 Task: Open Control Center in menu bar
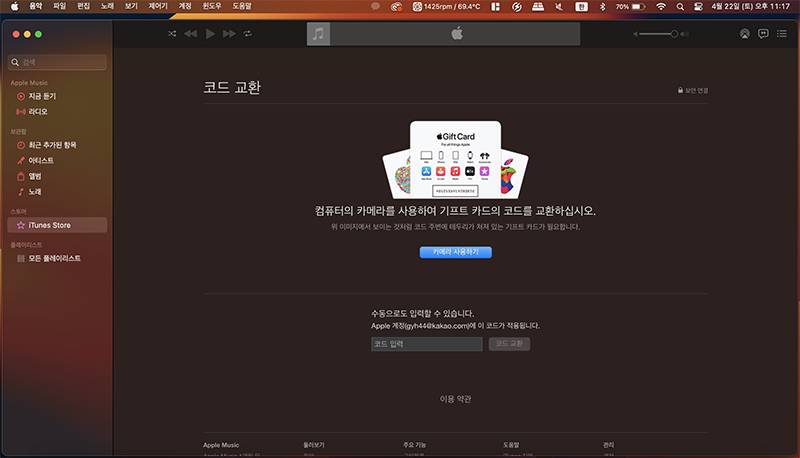[698, 6]
